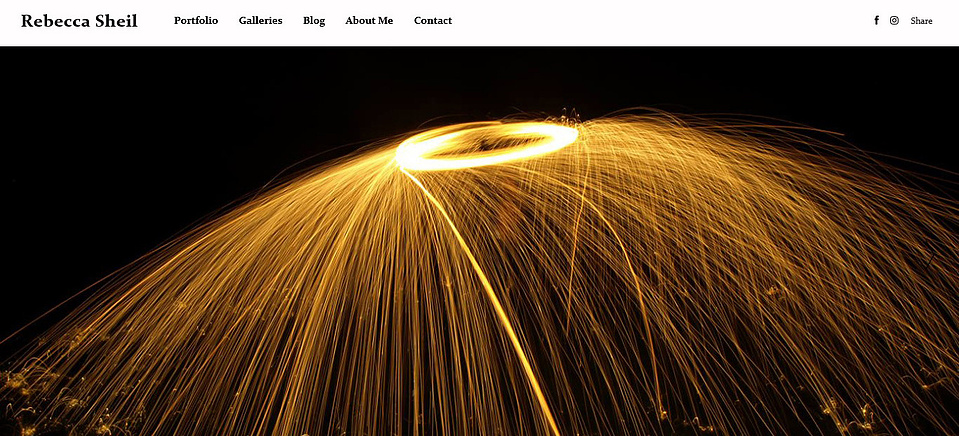Navigate to the Blog page

tap(314, 21)
